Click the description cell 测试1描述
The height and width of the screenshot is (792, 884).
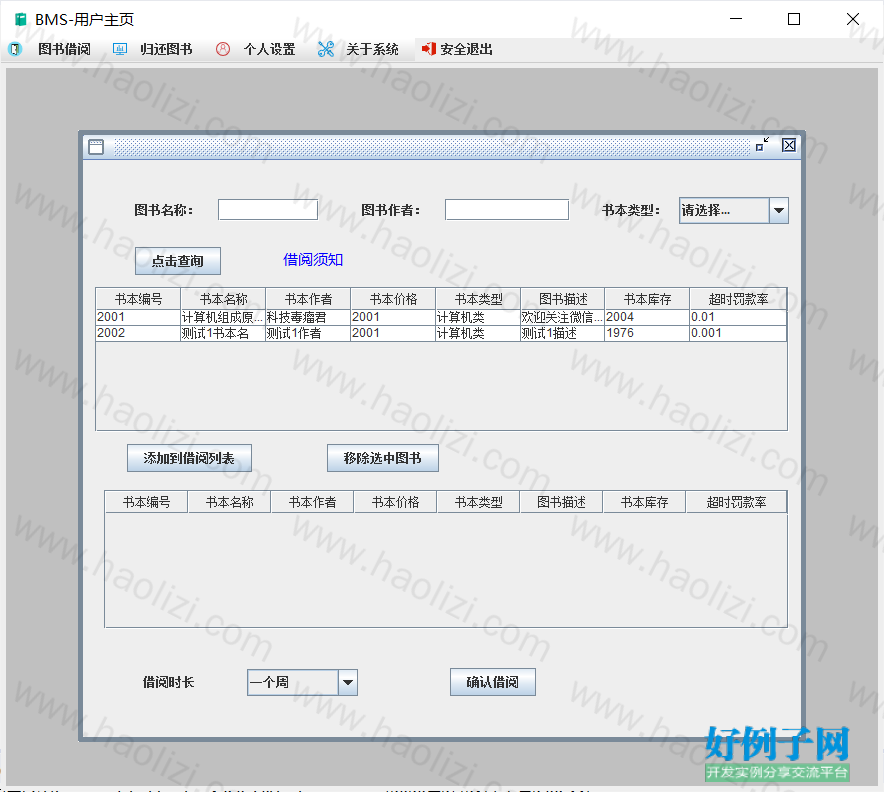[562, 333]
